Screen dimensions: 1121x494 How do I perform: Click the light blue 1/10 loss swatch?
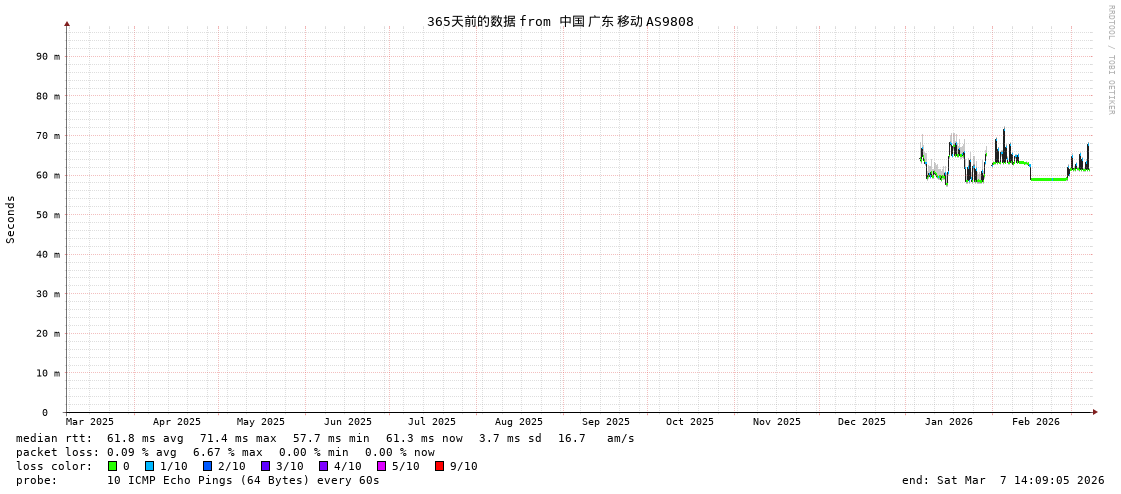click(x=150, y=466)
